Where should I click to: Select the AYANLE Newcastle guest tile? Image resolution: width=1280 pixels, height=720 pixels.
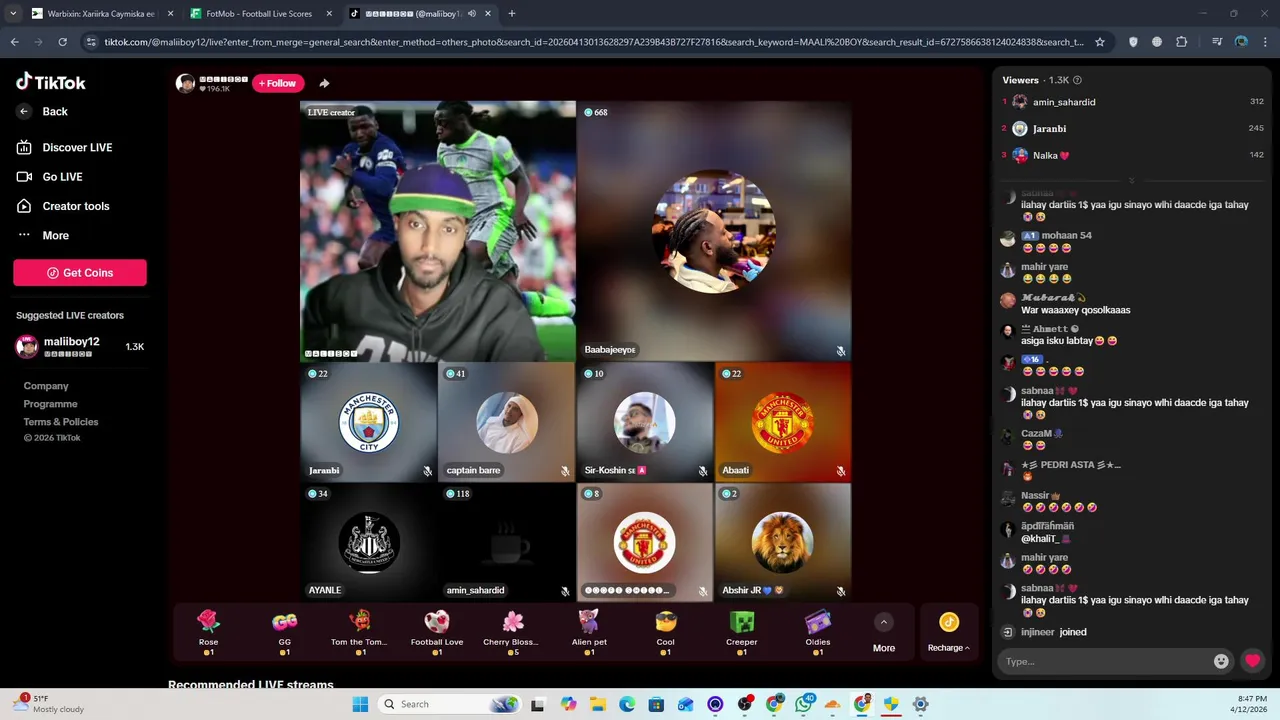[x=369, y=541]
